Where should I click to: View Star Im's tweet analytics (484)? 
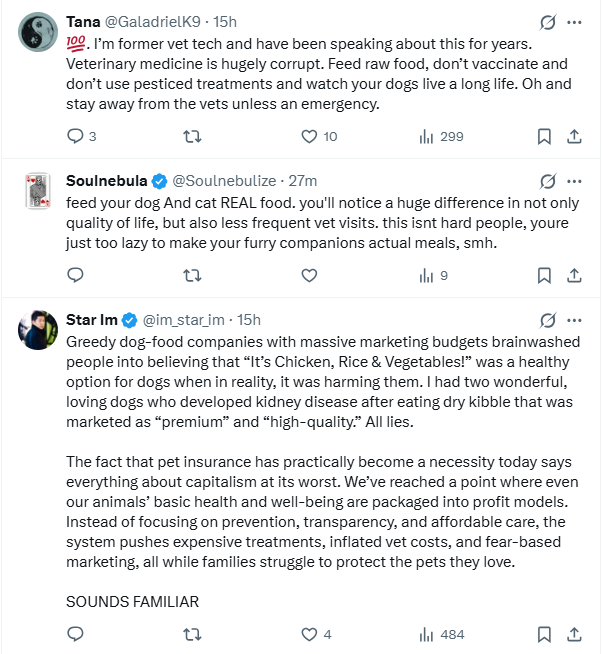coord(440,633)
